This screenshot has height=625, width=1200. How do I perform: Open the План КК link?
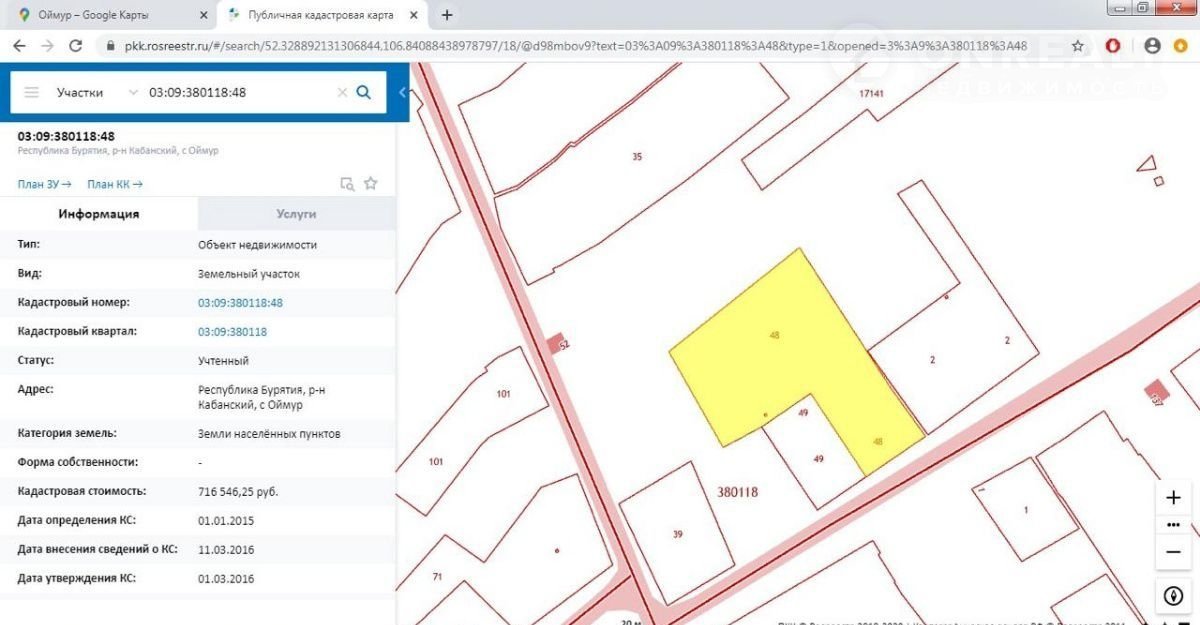point(114,184)
